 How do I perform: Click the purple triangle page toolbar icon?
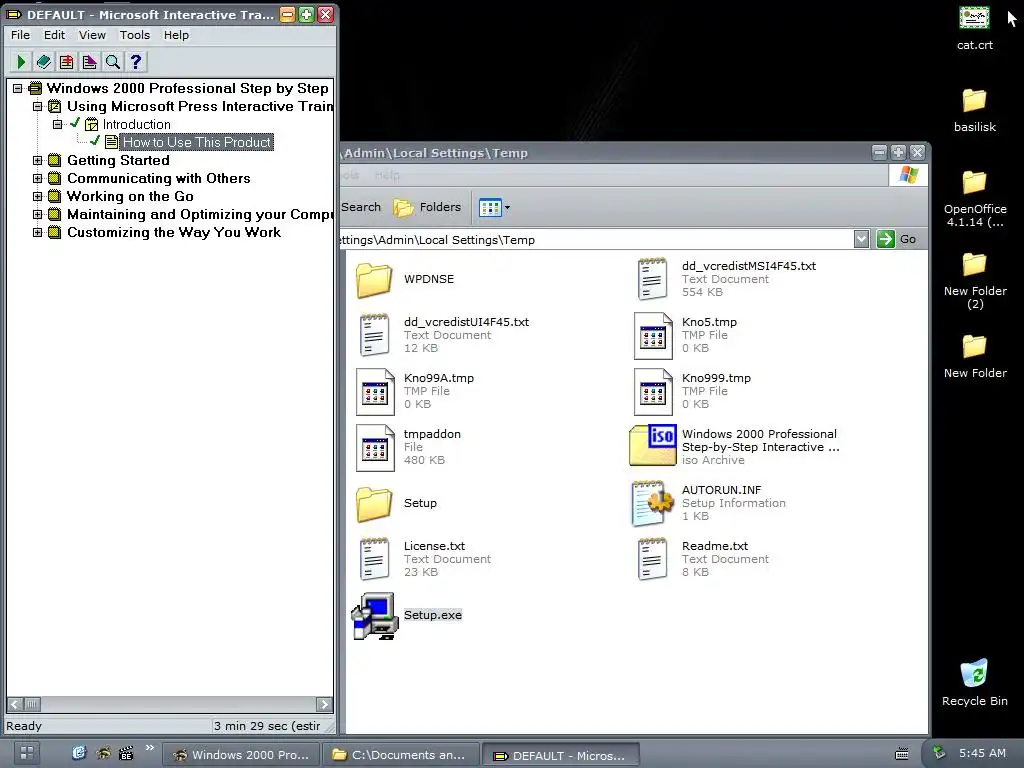pyautogui.click(x=89, y=62)
